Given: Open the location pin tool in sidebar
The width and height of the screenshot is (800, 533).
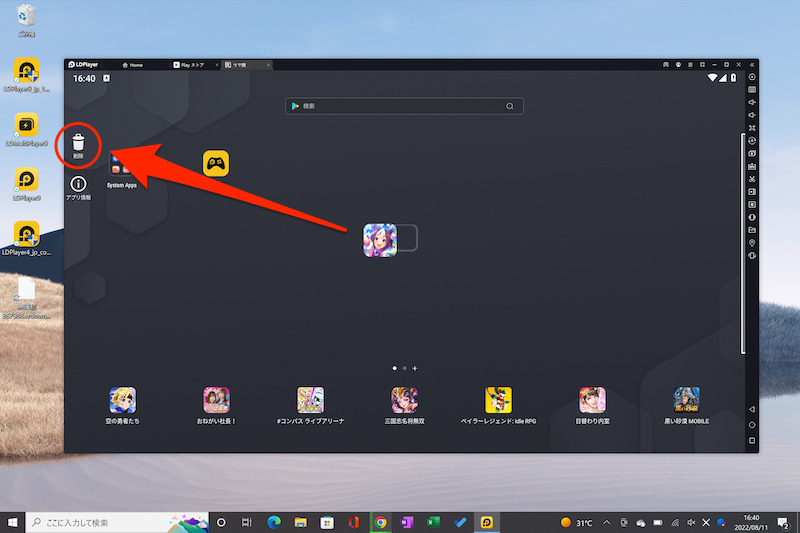Looking at the screenshot, I should (x=752, y=243).
